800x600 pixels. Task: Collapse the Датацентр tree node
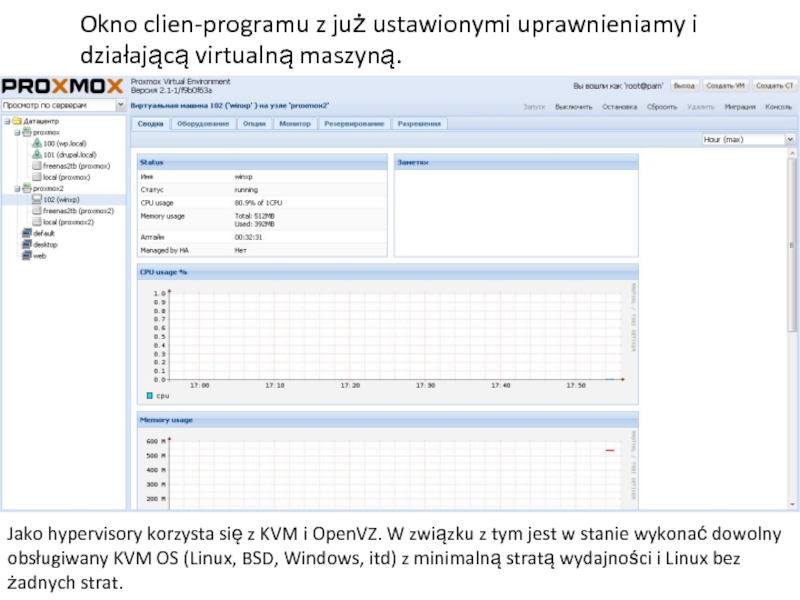(8, 121)
